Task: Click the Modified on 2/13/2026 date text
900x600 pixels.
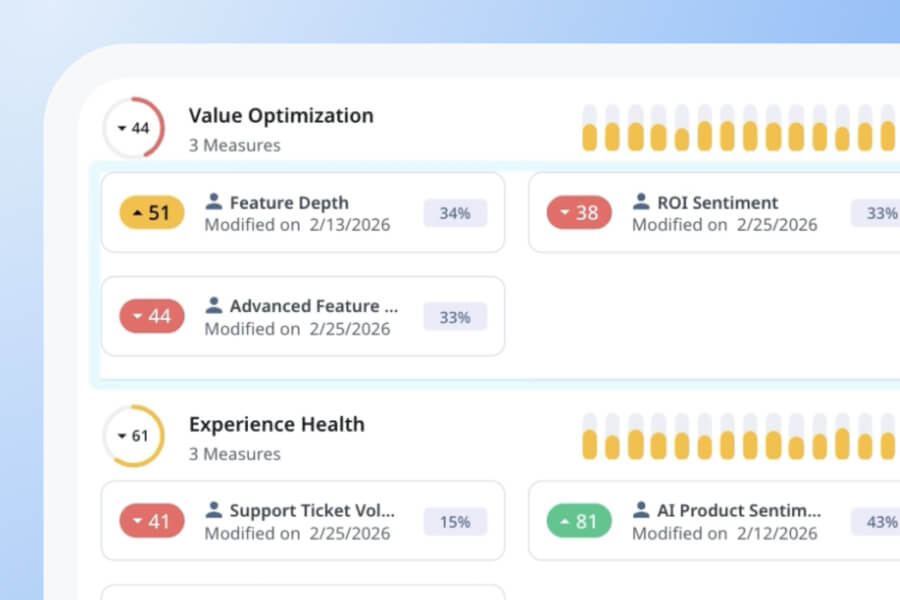Action: point(297,224)
